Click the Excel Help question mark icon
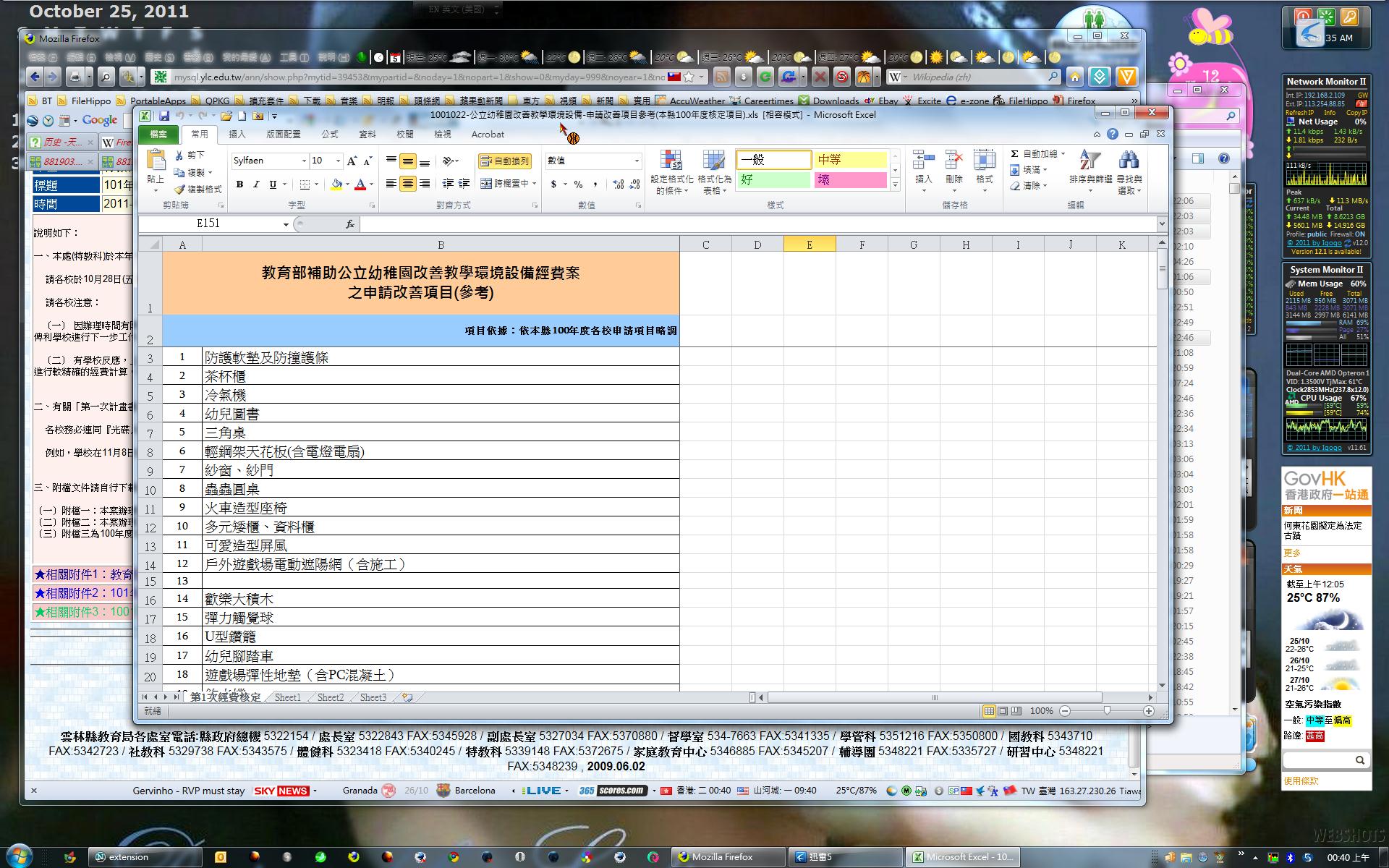Viewport: 1389px width, 868px height. tap(1113, 134)
